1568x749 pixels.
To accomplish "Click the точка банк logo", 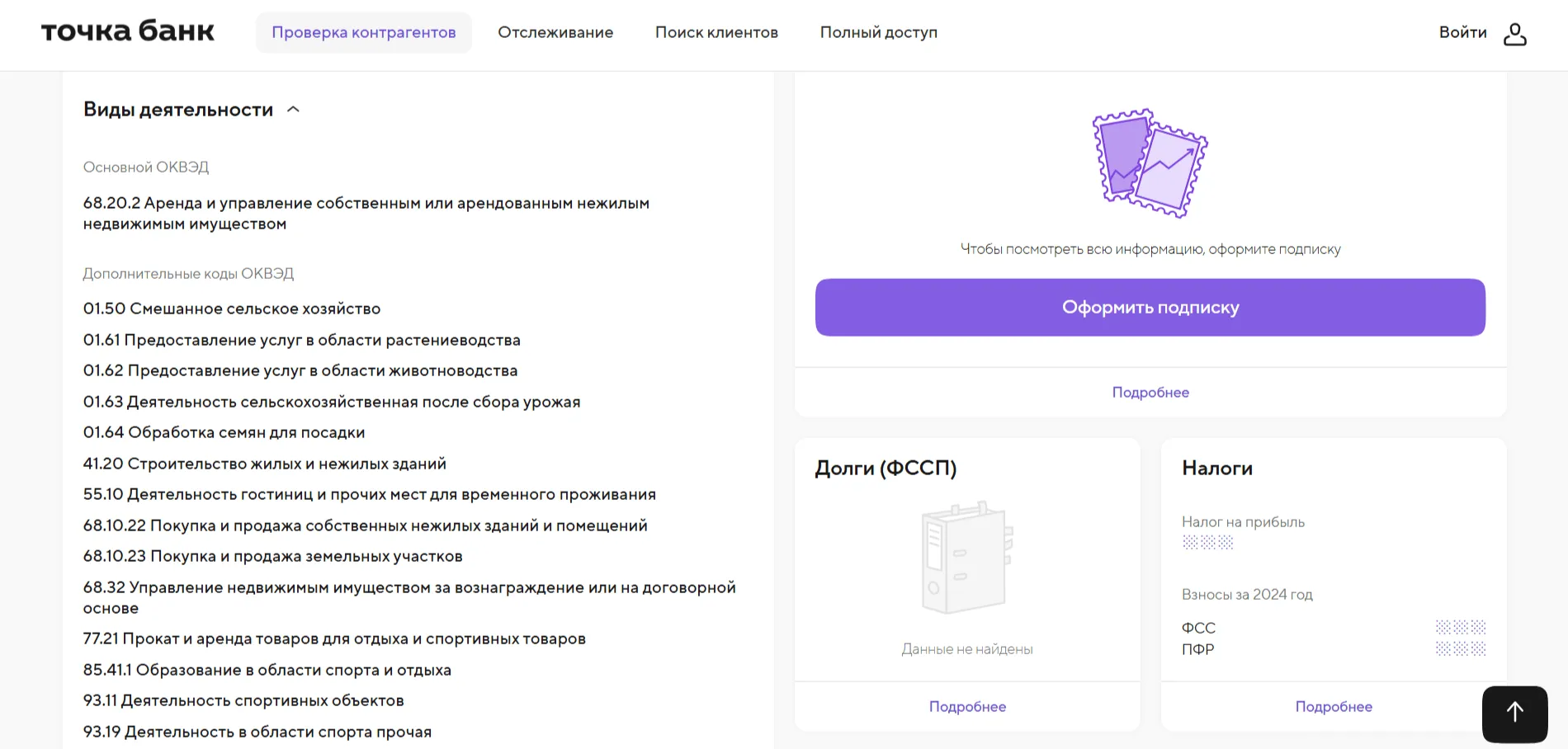I will click(x=127, y=31).
